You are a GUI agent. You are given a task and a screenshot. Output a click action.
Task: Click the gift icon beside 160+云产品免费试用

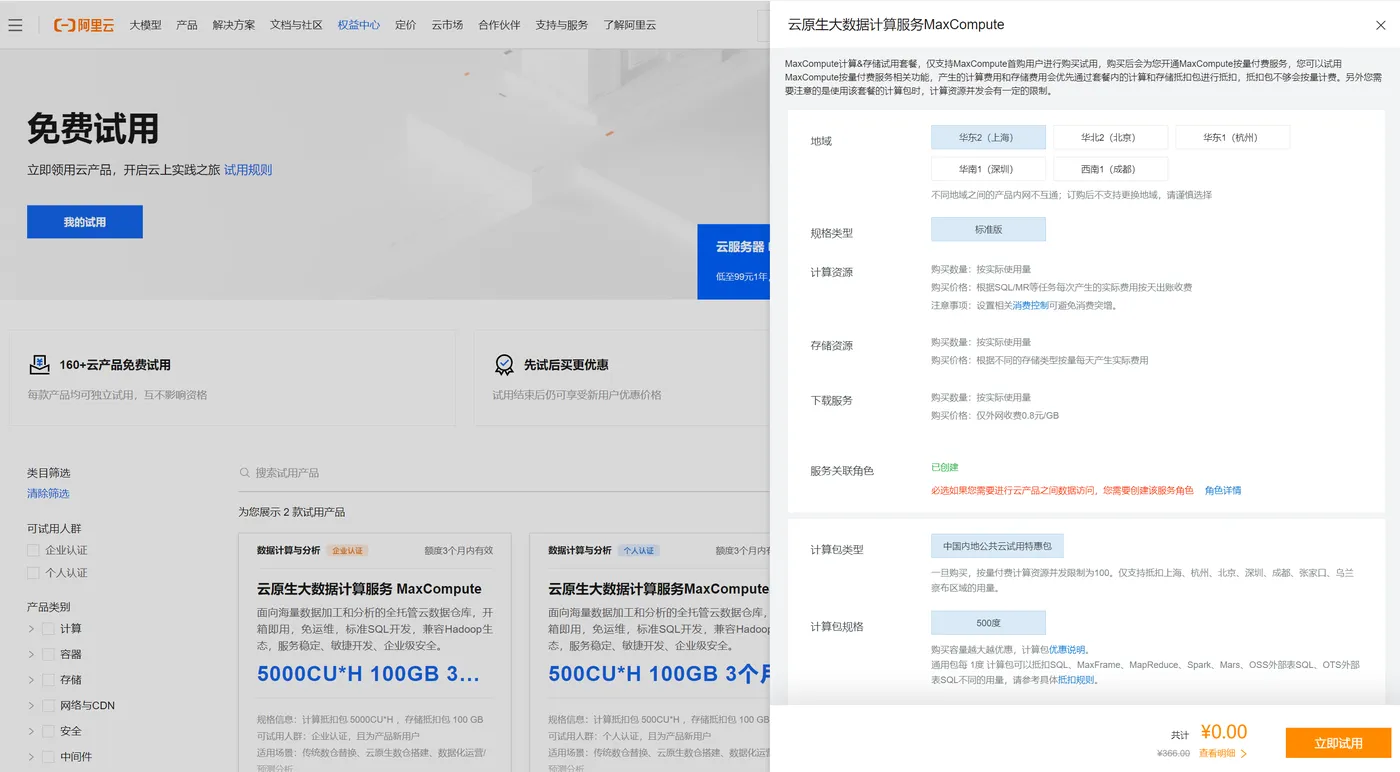coord(40,365)
